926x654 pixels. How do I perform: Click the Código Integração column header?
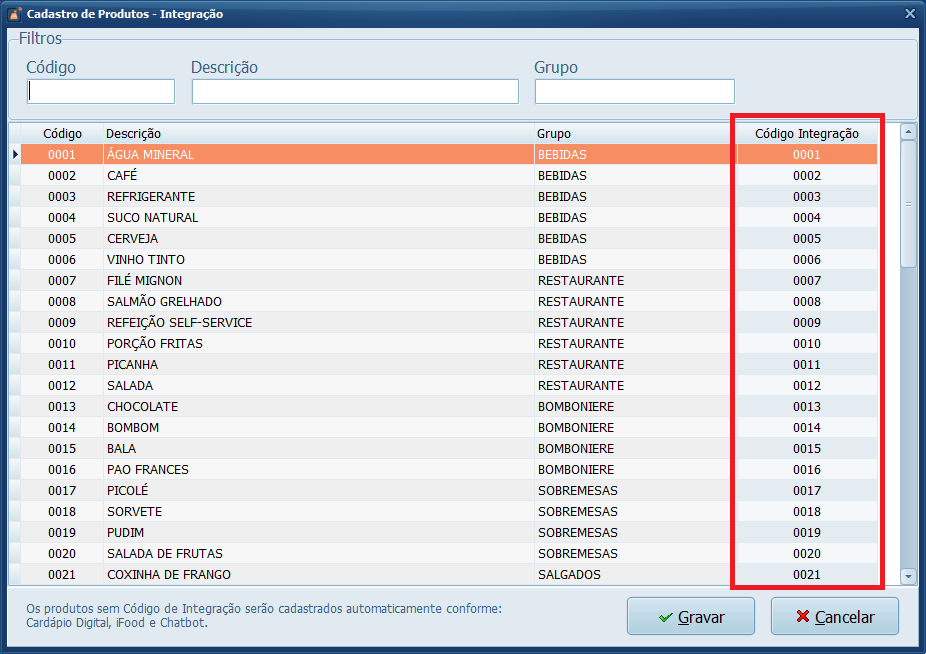coord(806,134)
